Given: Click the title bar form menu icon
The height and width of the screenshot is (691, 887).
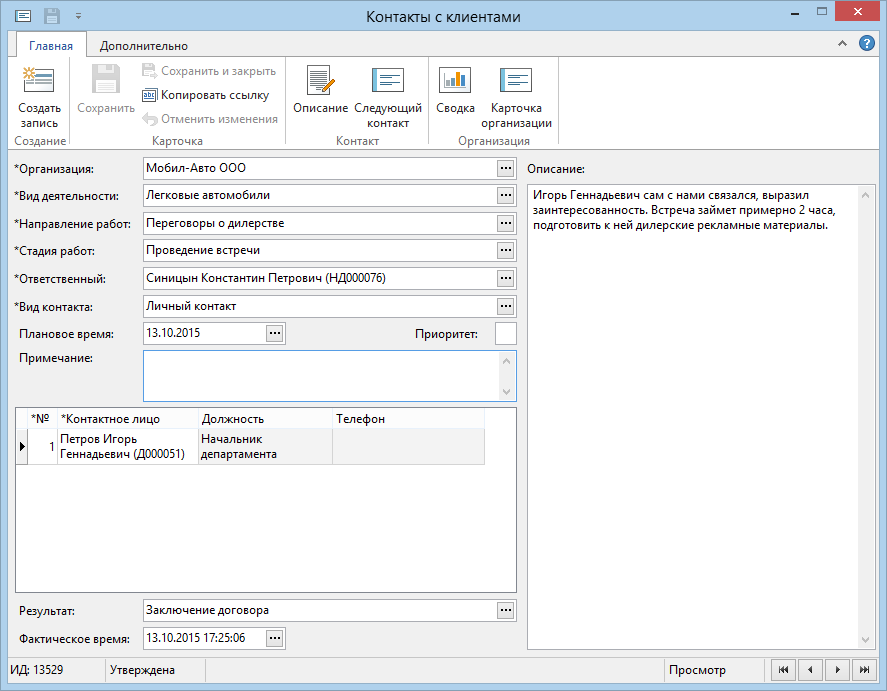Looking at the screenshot, I should [x=23, y=16].
